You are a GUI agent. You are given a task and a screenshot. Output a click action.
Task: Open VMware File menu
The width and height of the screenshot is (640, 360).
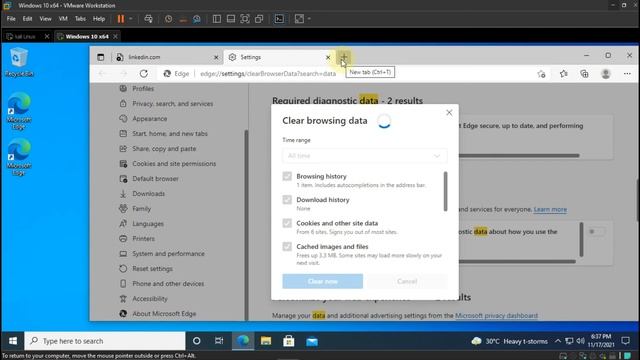coord(11,19)
